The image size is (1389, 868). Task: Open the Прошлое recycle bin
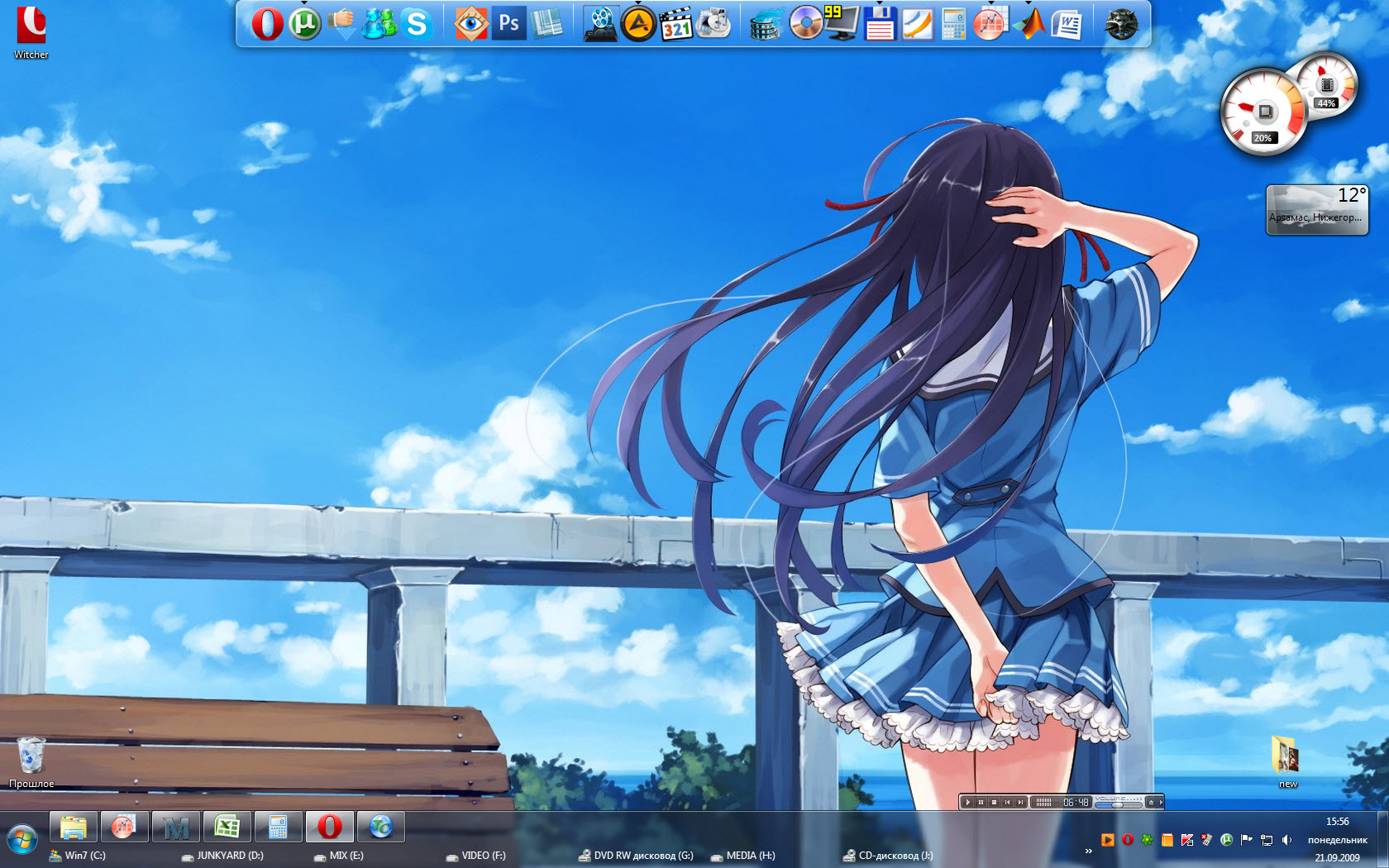point(31,762)
